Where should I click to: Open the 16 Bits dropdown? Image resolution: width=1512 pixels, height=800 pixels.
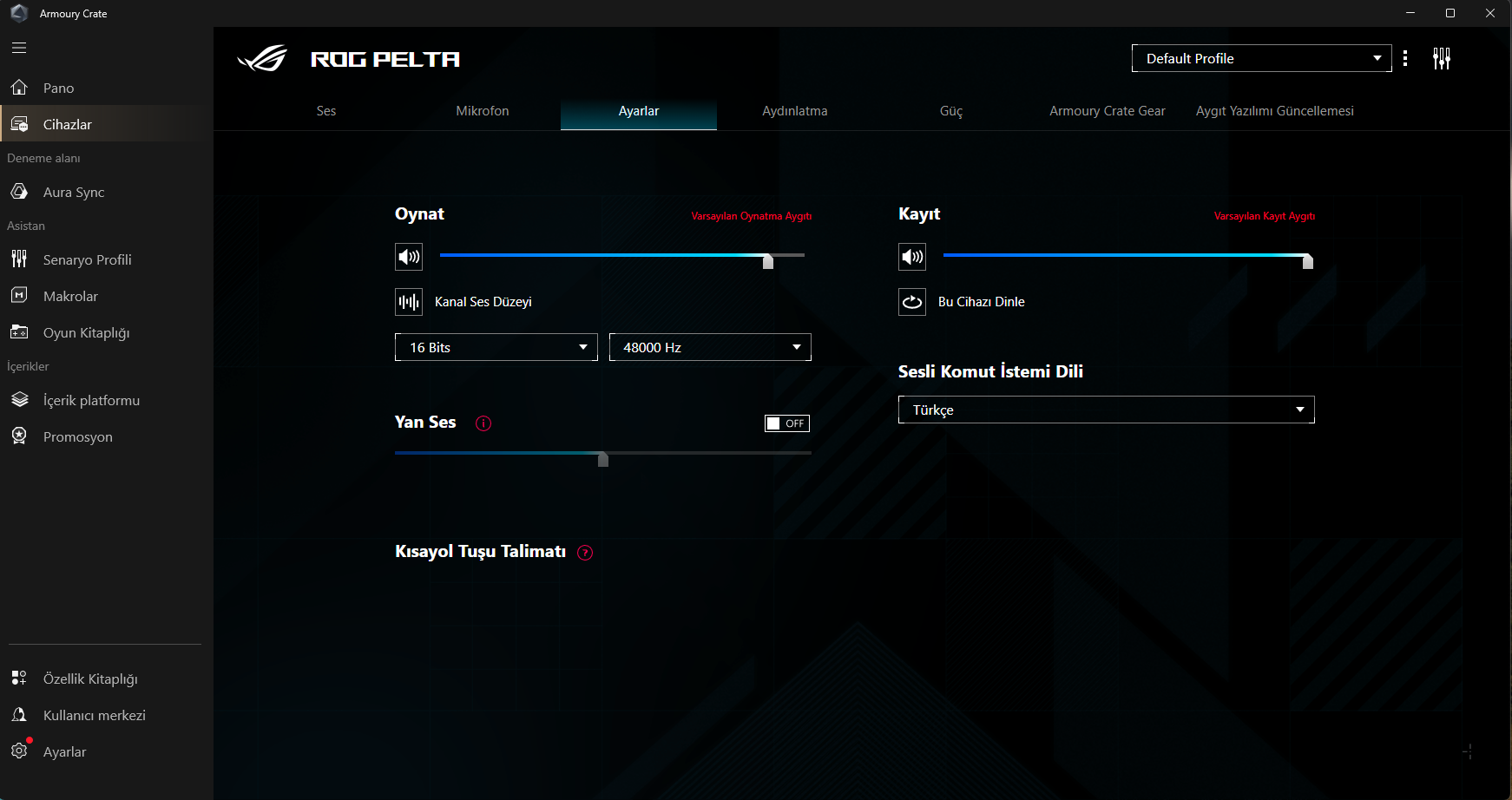pyautogui.click(x=496, y=347)
